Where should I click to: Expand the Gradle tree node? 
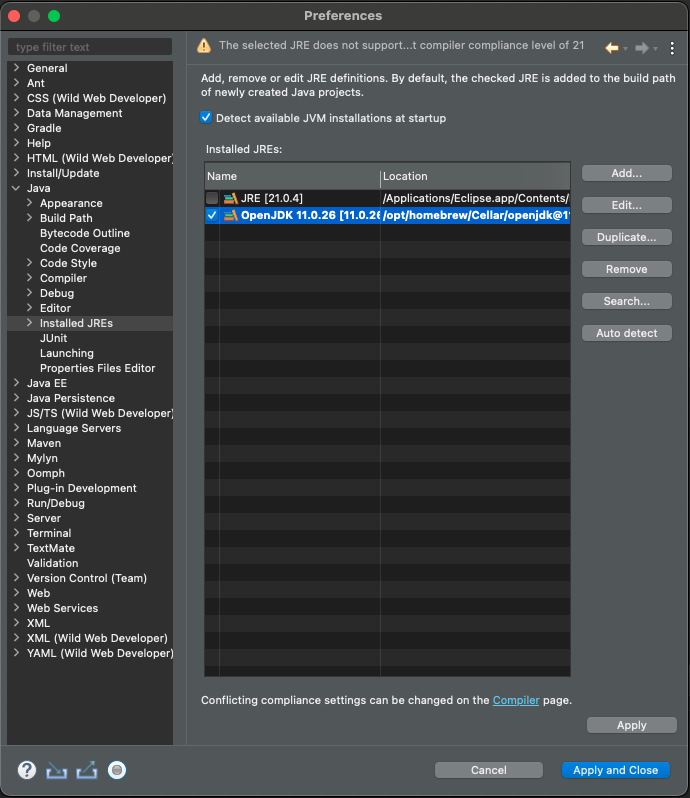coord(16,128)
